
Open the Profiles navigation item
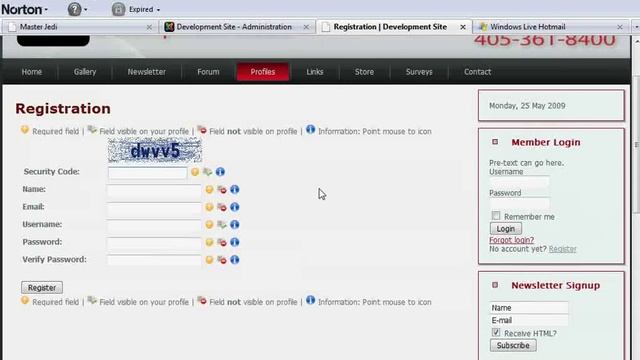(263, 72)
